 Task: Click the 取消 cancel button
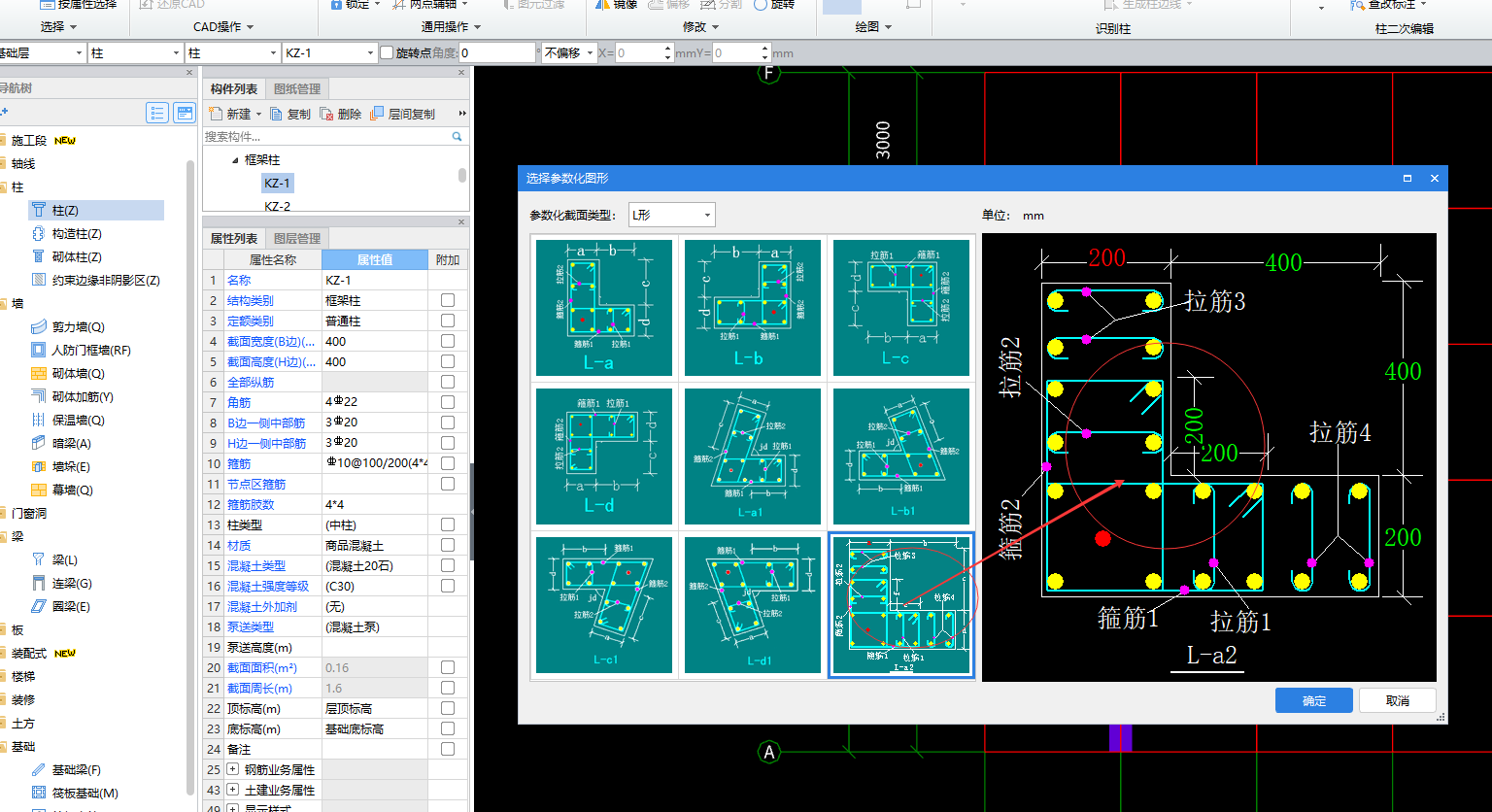pyautogui.click(x=1398, y=700)
